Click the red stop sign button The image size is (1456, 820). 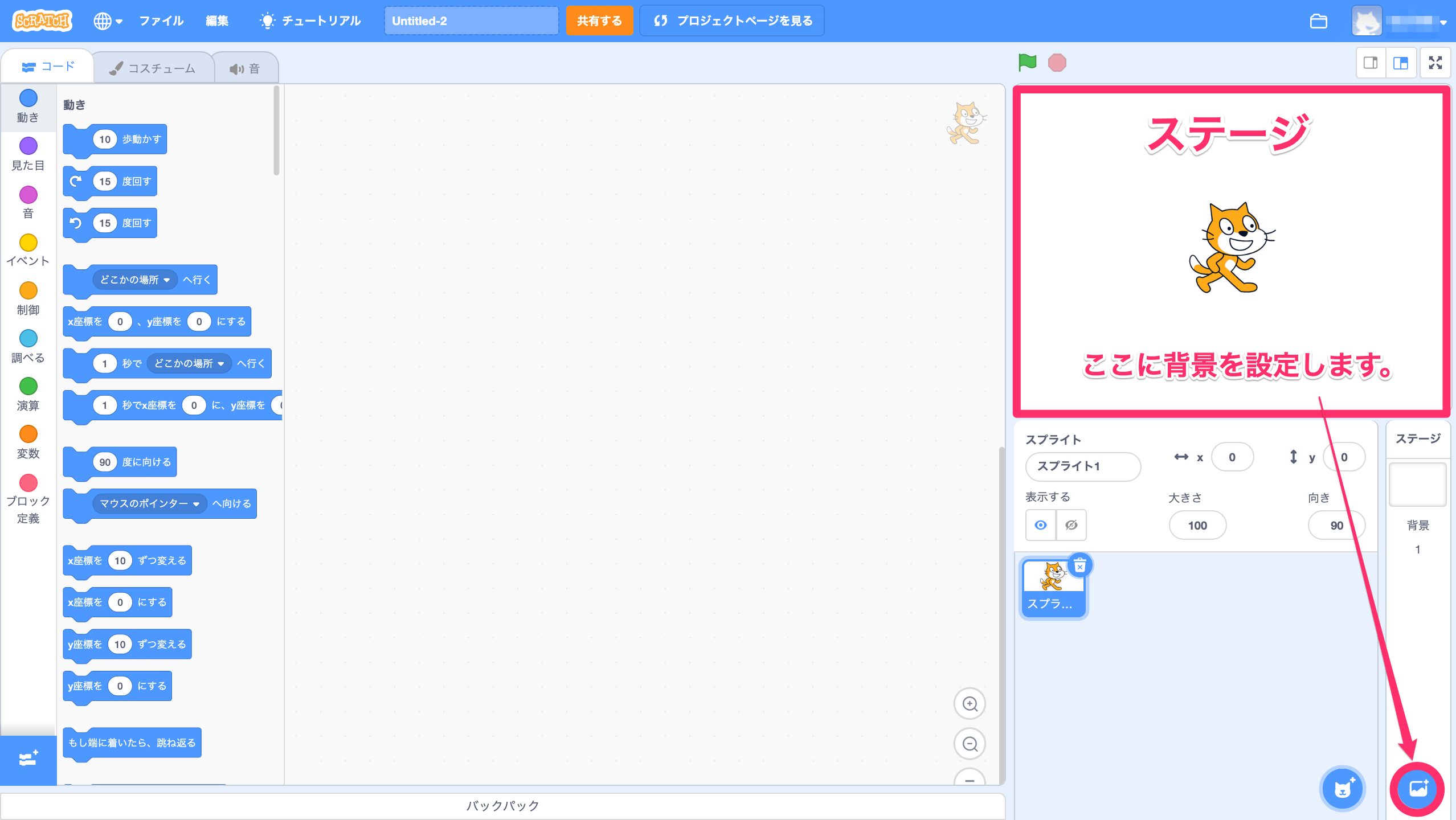click(x=1057, y=63)
